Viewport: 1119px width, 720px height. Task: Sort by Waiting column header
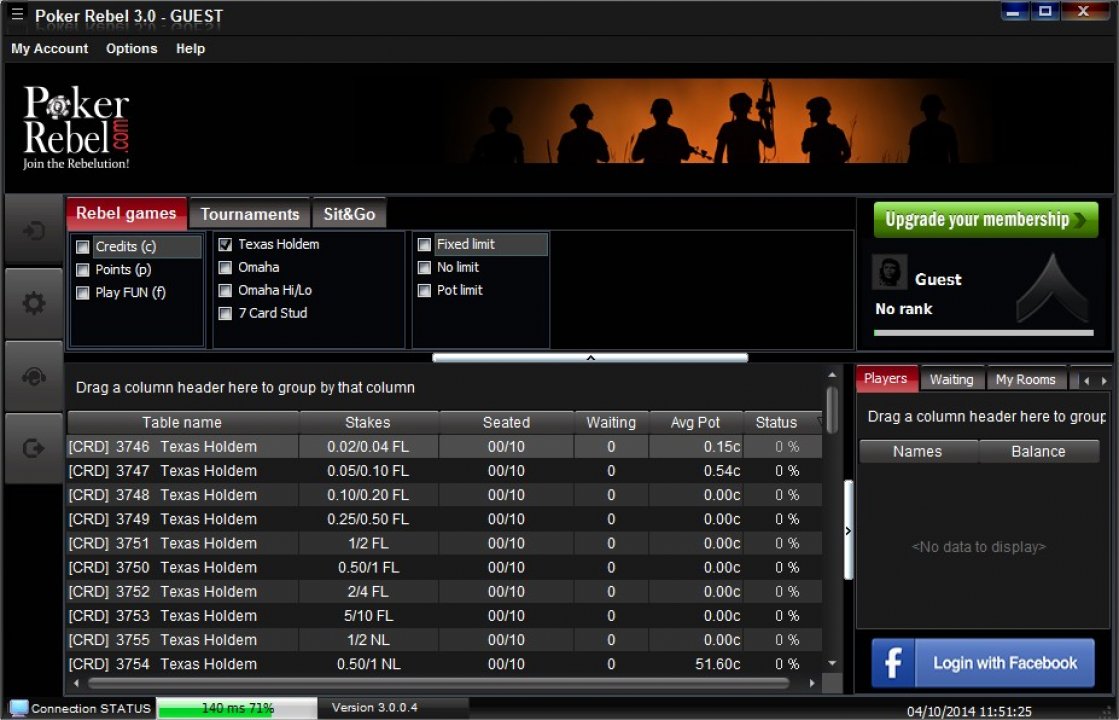[611, 422]
